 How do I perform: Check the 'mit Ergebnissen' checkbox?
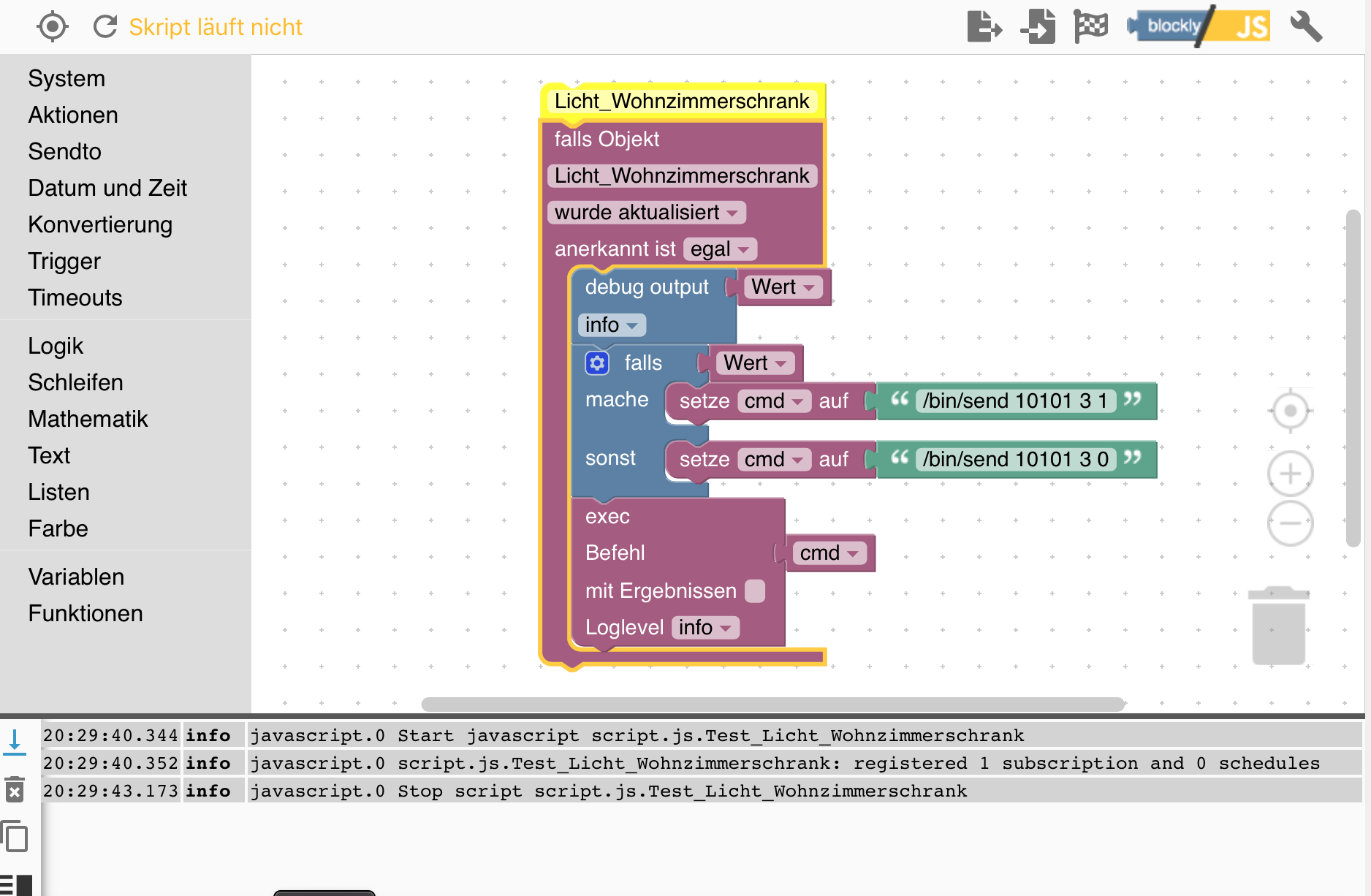[755, 591]
